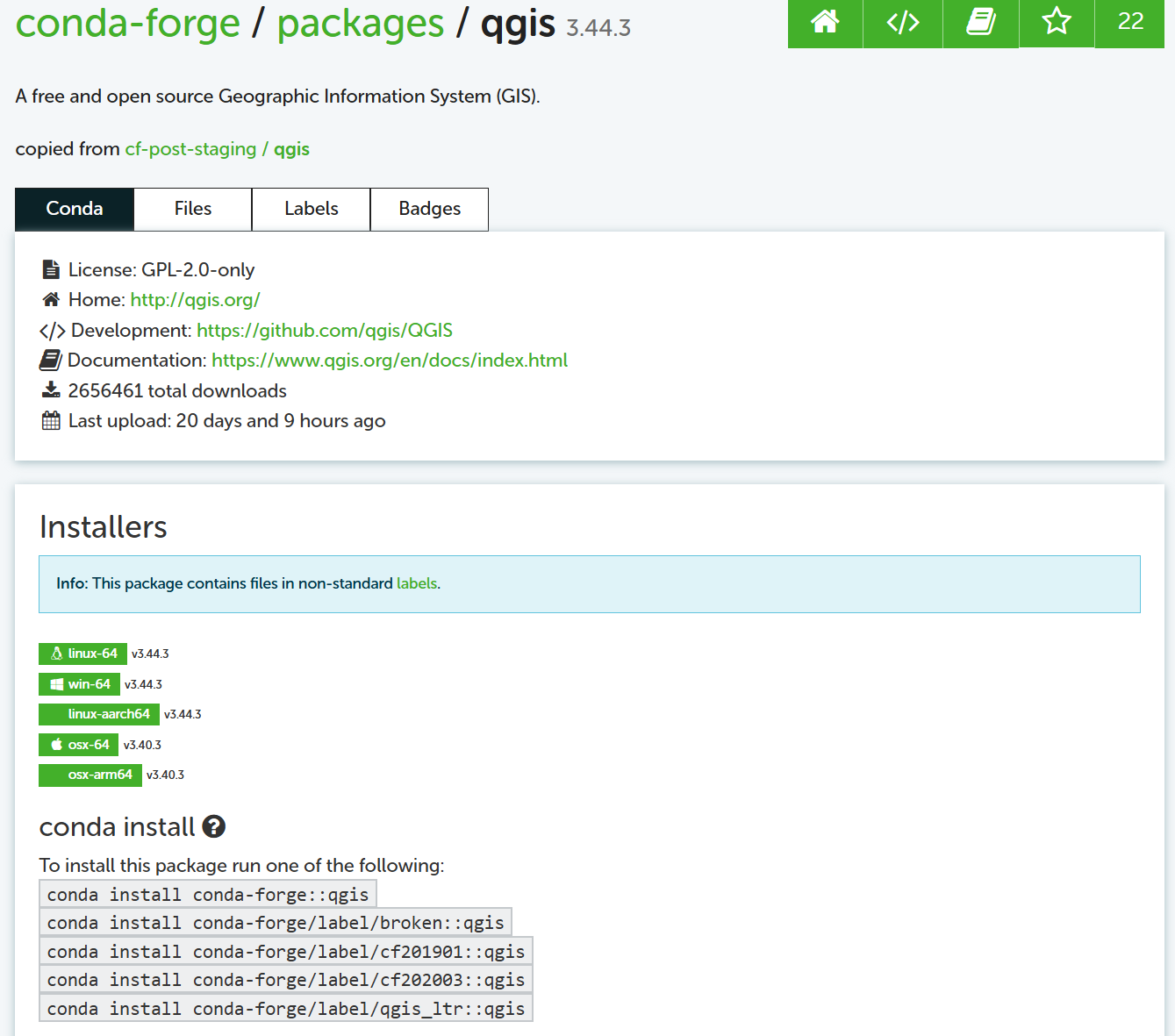The height and width of the screenshot is (1036, 1175).
Task: Select the linux-64 installer badge
Action: tap(82, 654)
